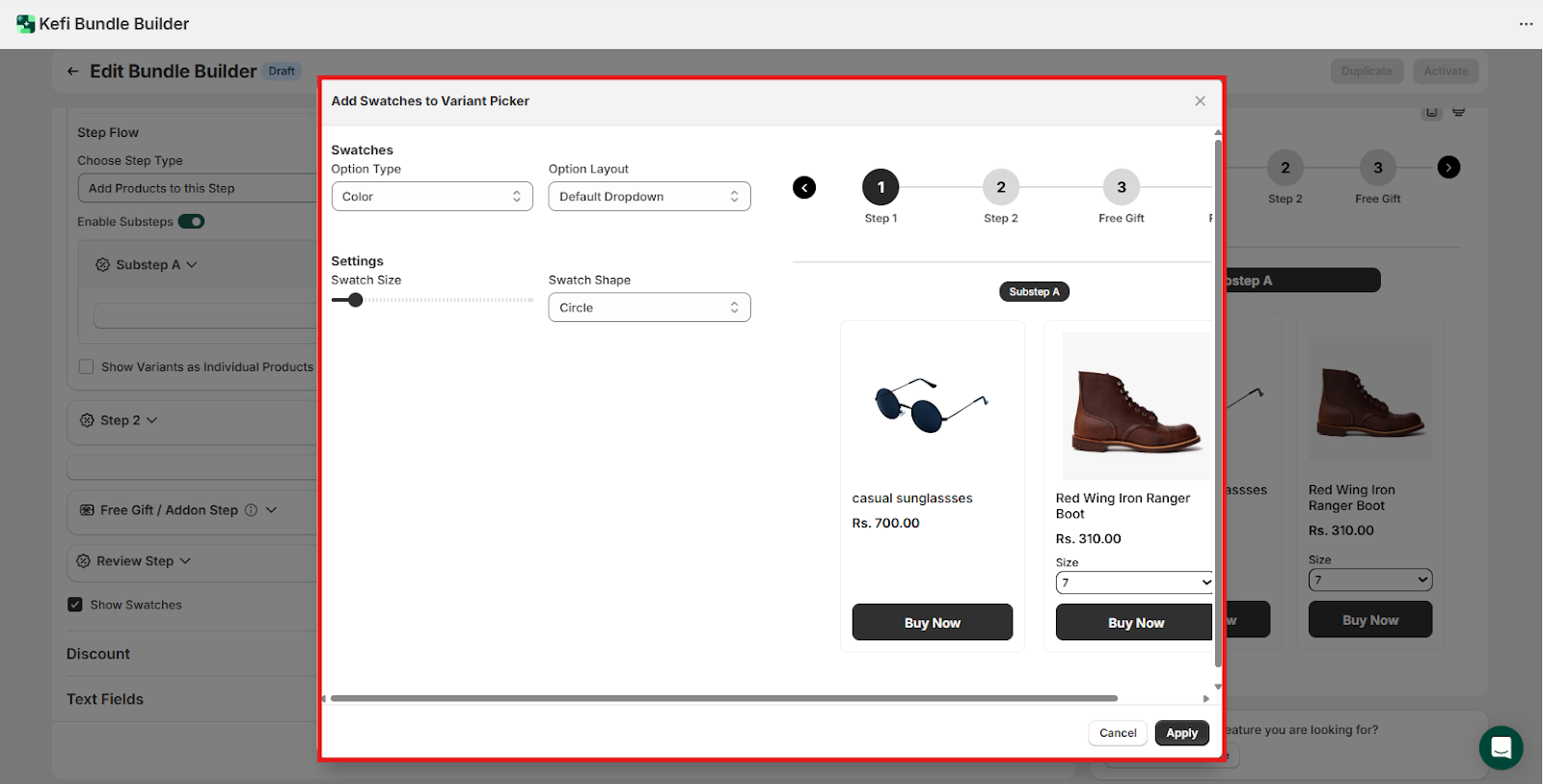The image size is (1543, 784).
Task: Open the Swatch Shape dropdown
Action: [649, 308]
